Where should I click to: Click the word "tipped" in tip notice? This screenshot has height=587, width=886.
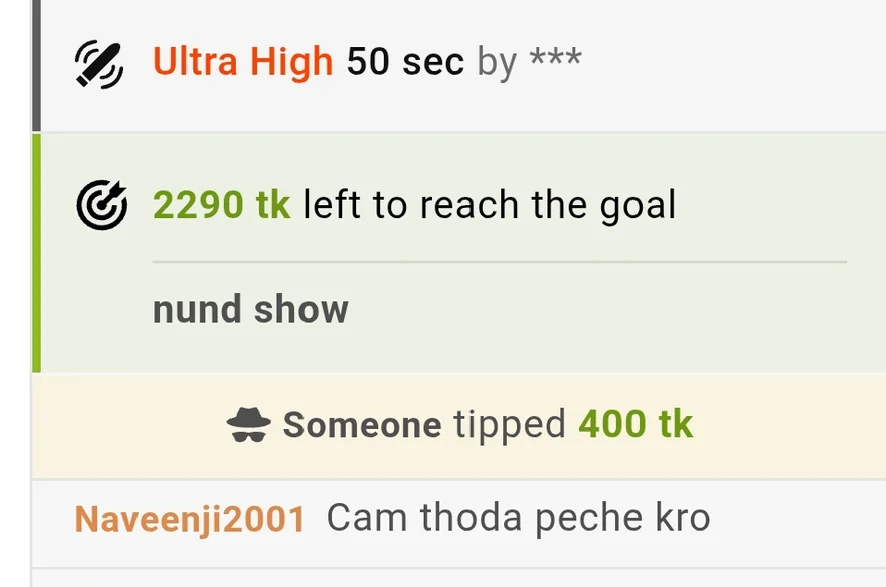509,426
